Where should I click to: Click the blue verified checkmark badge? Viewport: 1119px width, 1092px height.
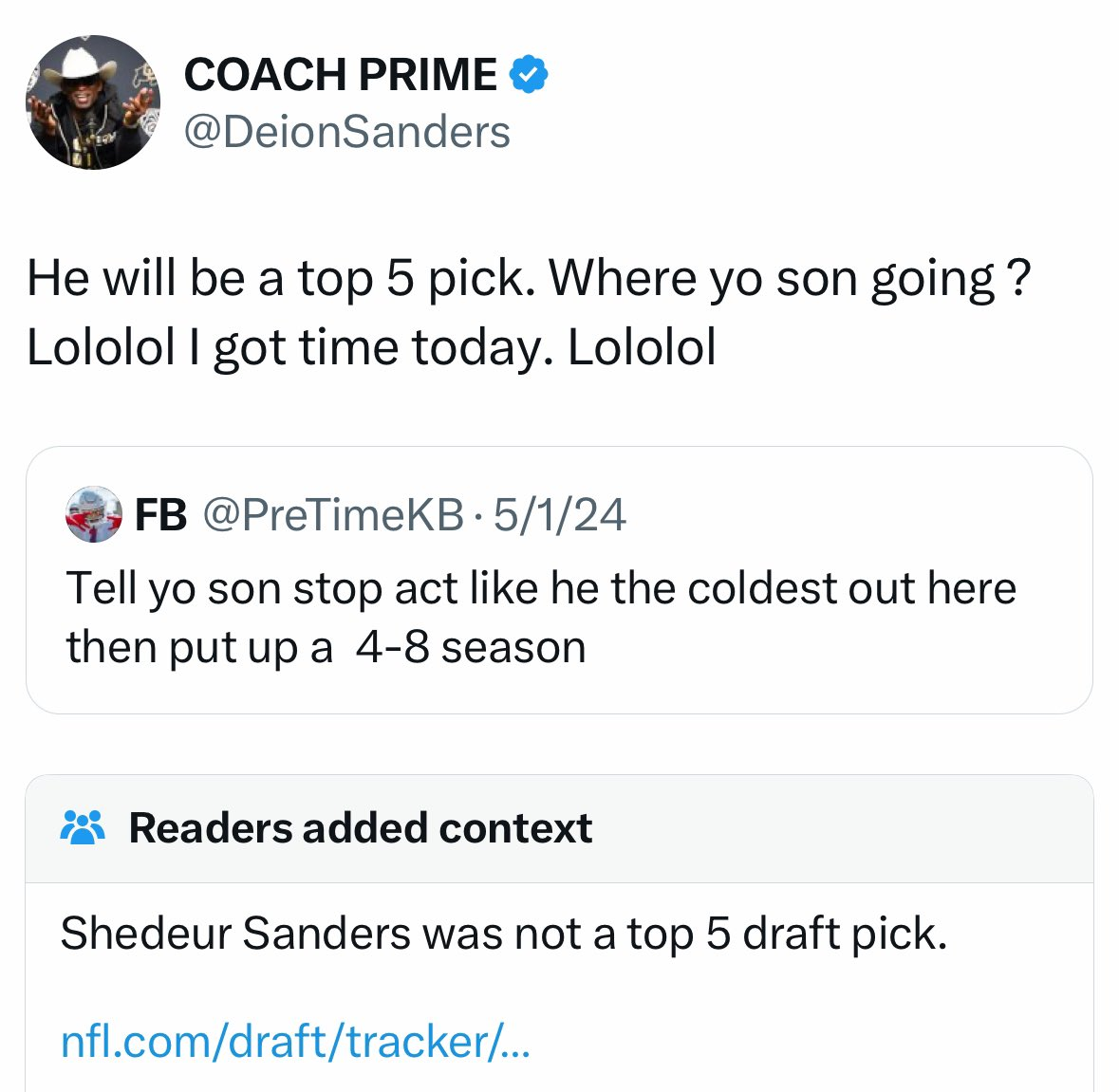pos(530,75)
